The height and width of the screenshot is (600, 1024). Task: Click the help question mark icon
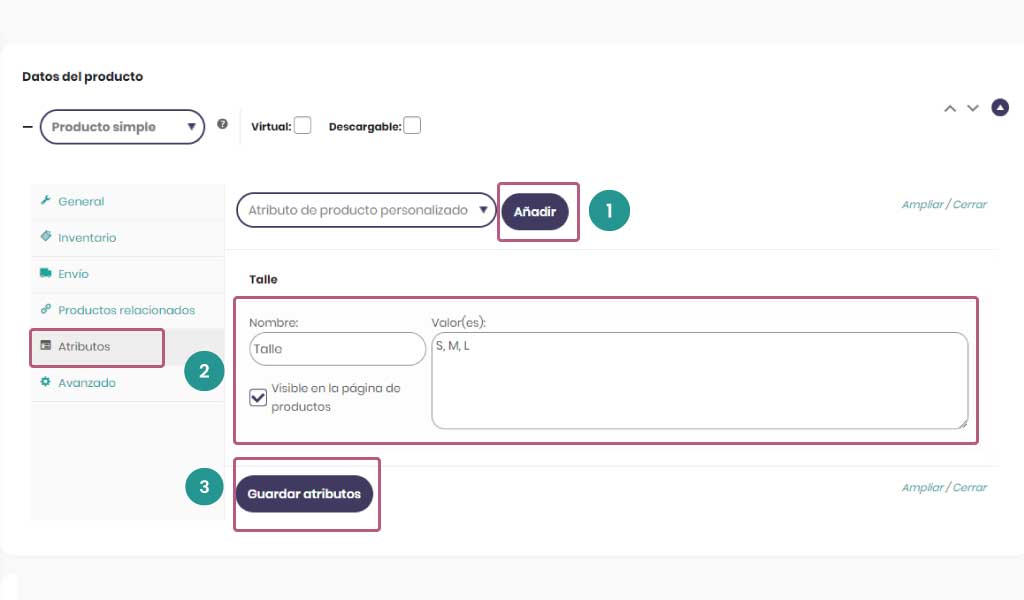click(223, 124)
